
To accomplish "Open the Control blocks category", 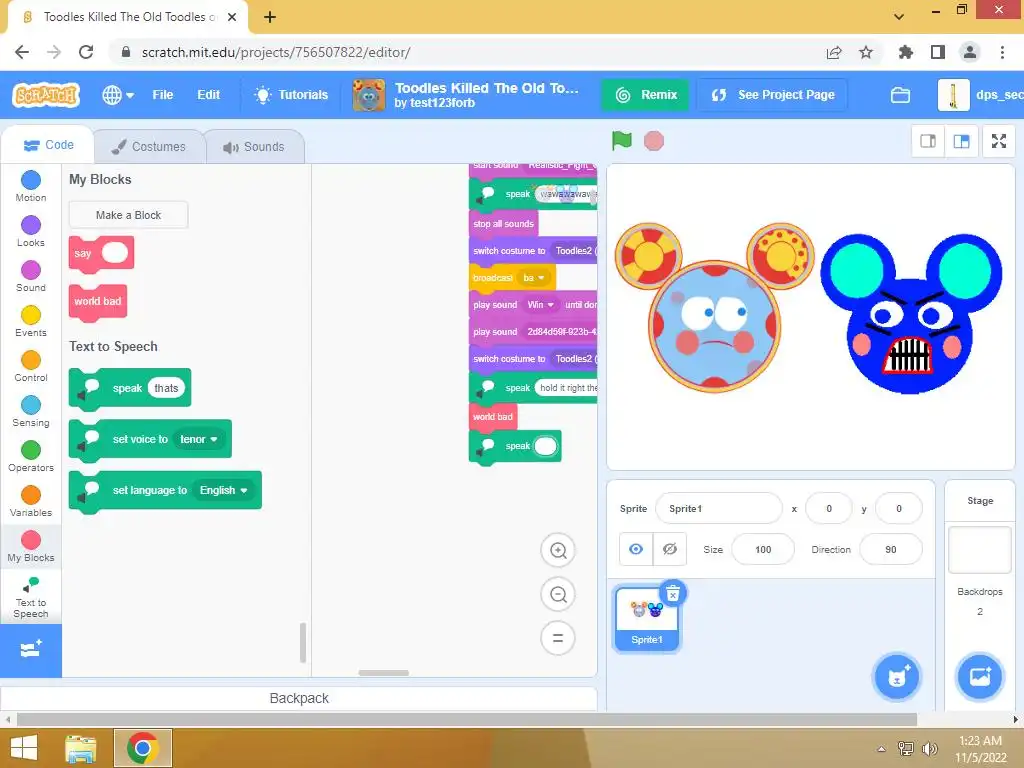I will (x=31, y=366).
